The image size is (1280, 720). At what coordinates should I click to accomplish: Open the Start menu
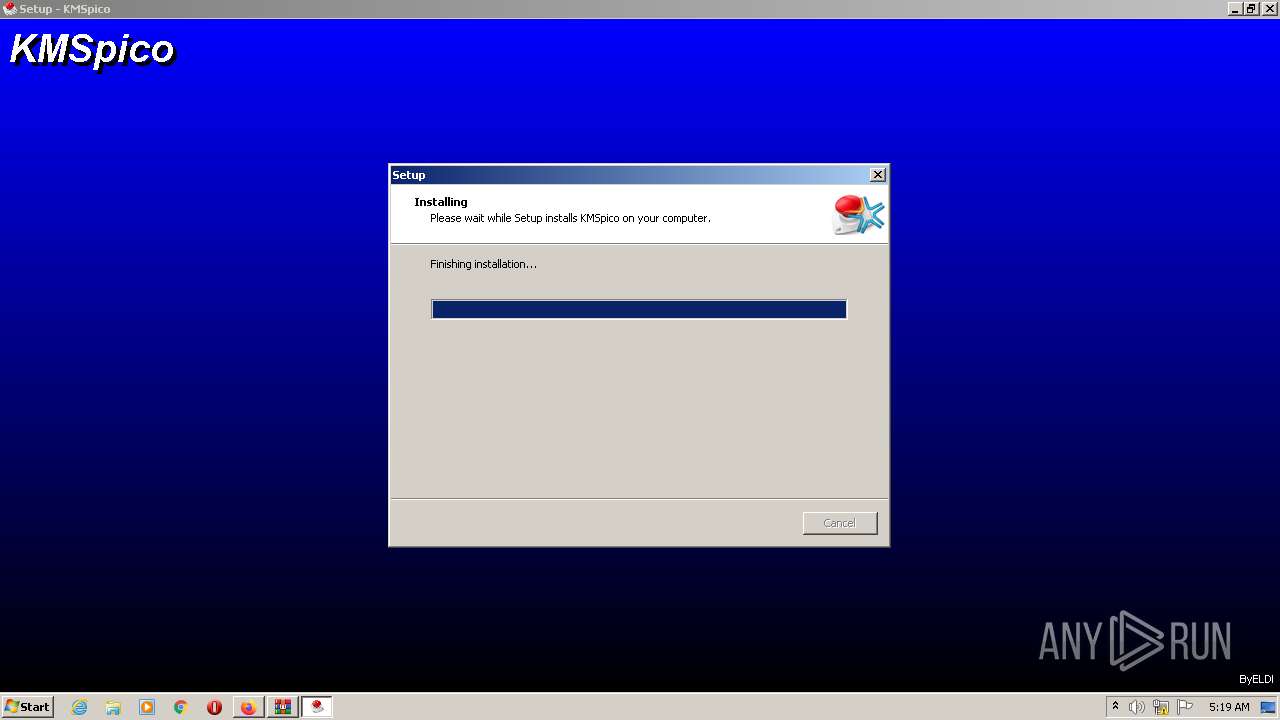point(27,707)
